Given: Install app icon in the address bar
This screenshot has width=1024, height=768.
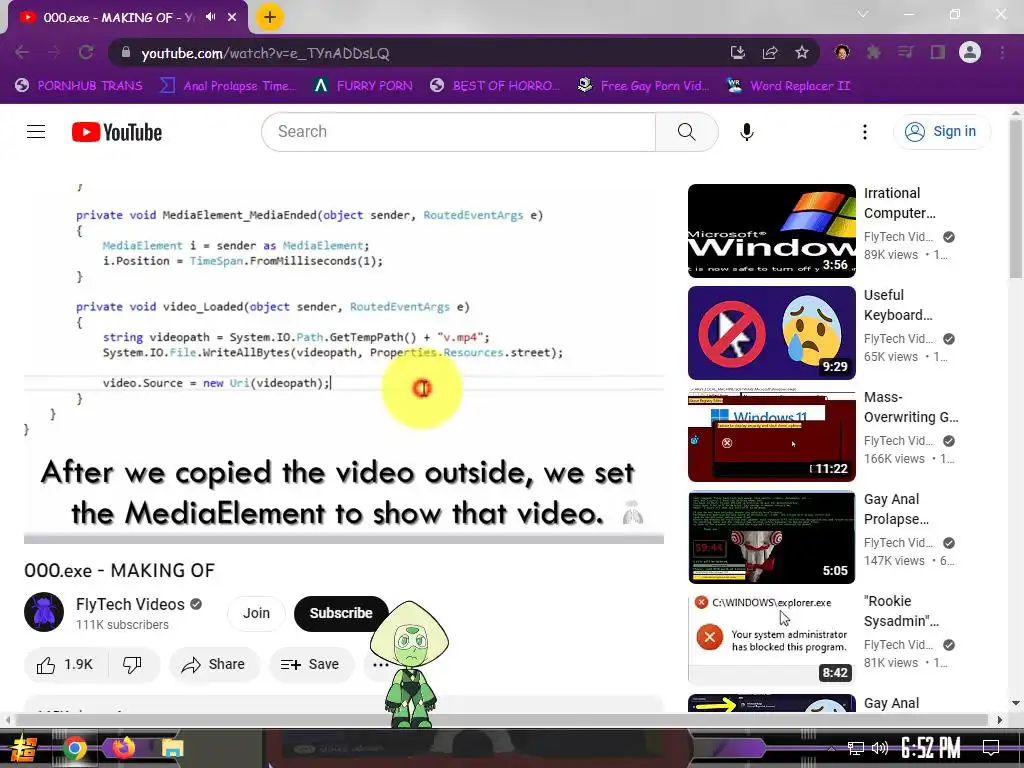Looking at the screenshot, I should (738, 52).
